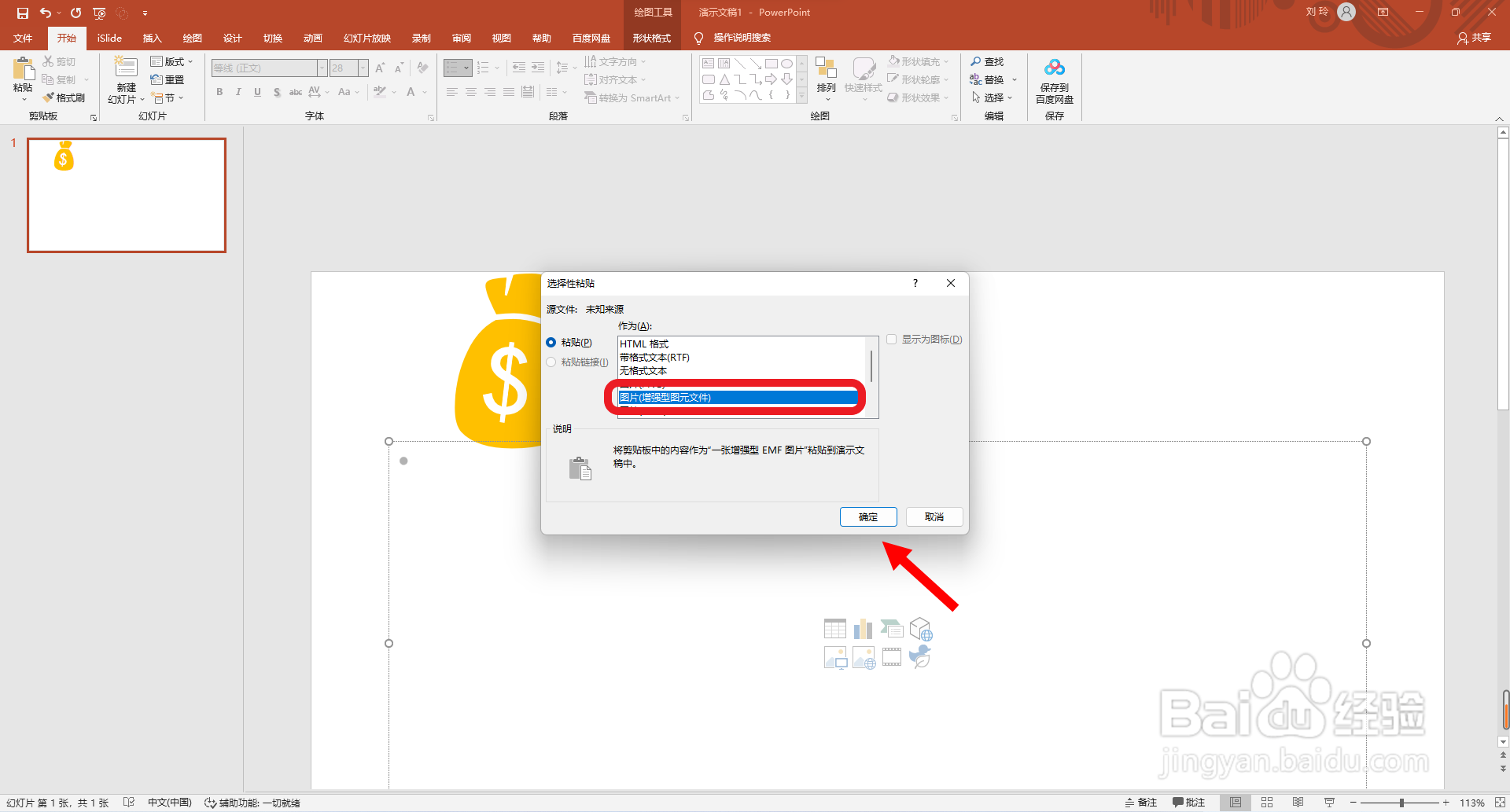
Task: Check Display as Icon (显示为图标) checkbox
Action: tap(891, 340)
